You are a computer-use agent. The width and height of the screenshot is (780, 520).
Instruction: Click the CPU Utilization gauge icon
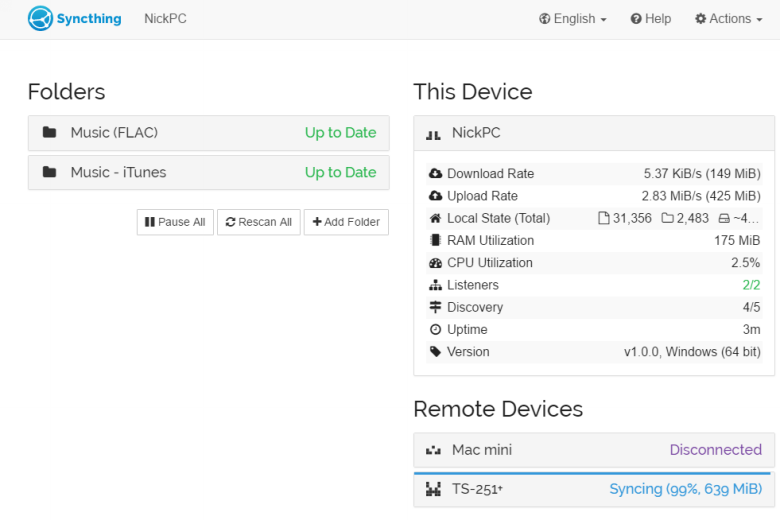coord(435,263)
